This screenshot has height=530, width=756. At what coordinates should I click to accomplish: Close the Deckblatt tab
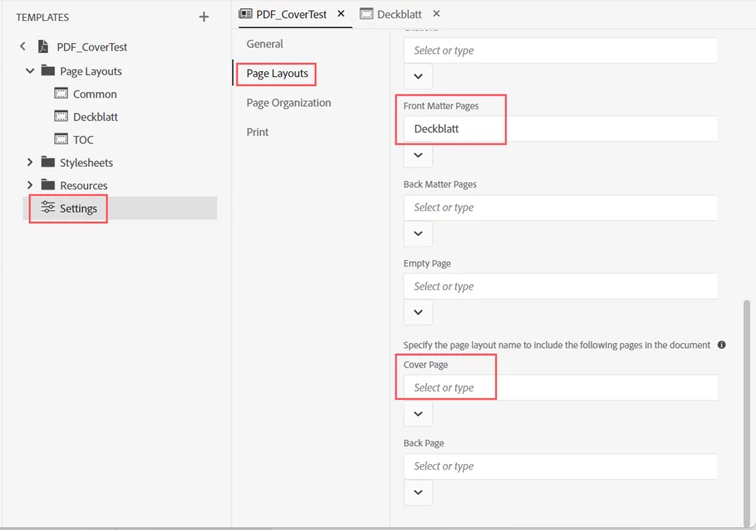coord(436,14)
